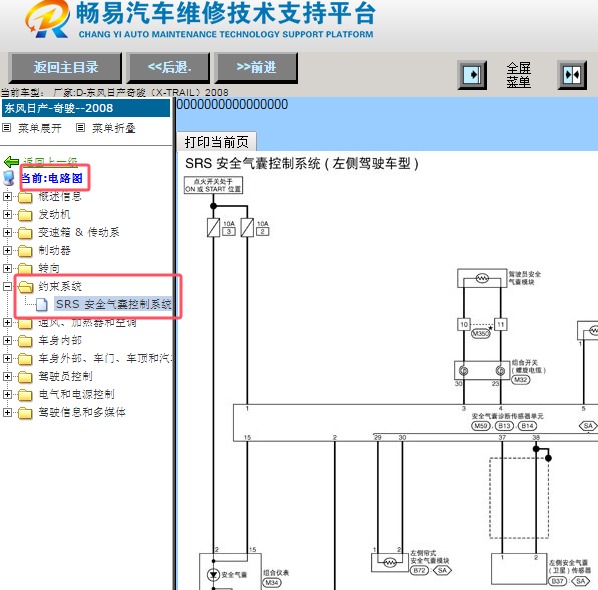Click the expand-panel right arrow icon

472,74
